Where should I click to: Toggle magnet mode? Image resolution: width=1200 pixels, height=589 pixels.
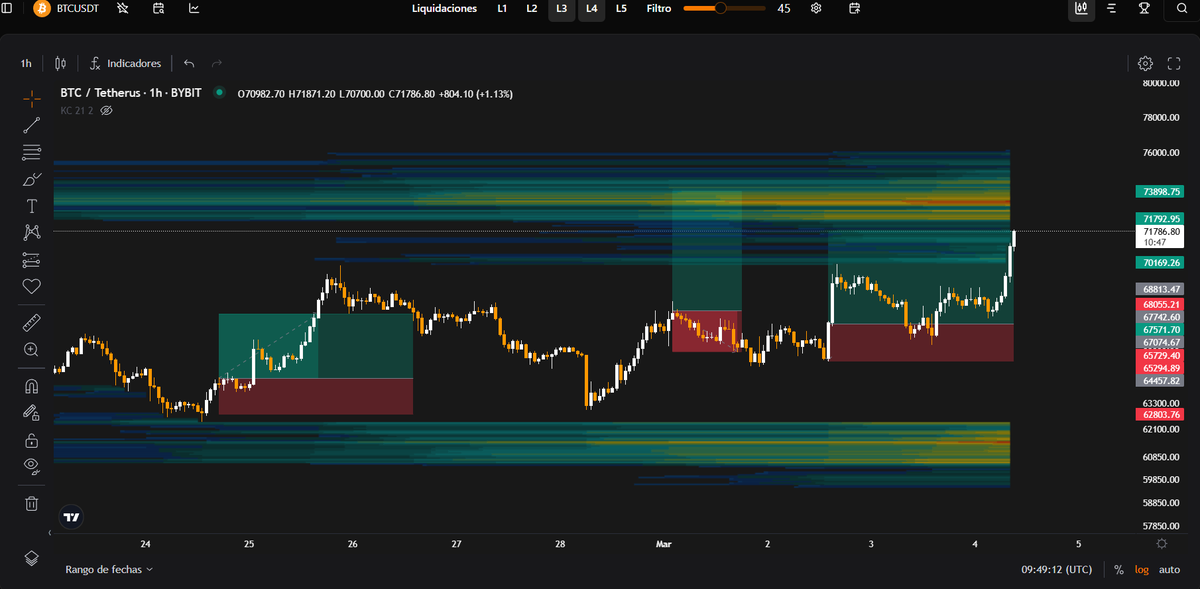(x=32, y=386)
